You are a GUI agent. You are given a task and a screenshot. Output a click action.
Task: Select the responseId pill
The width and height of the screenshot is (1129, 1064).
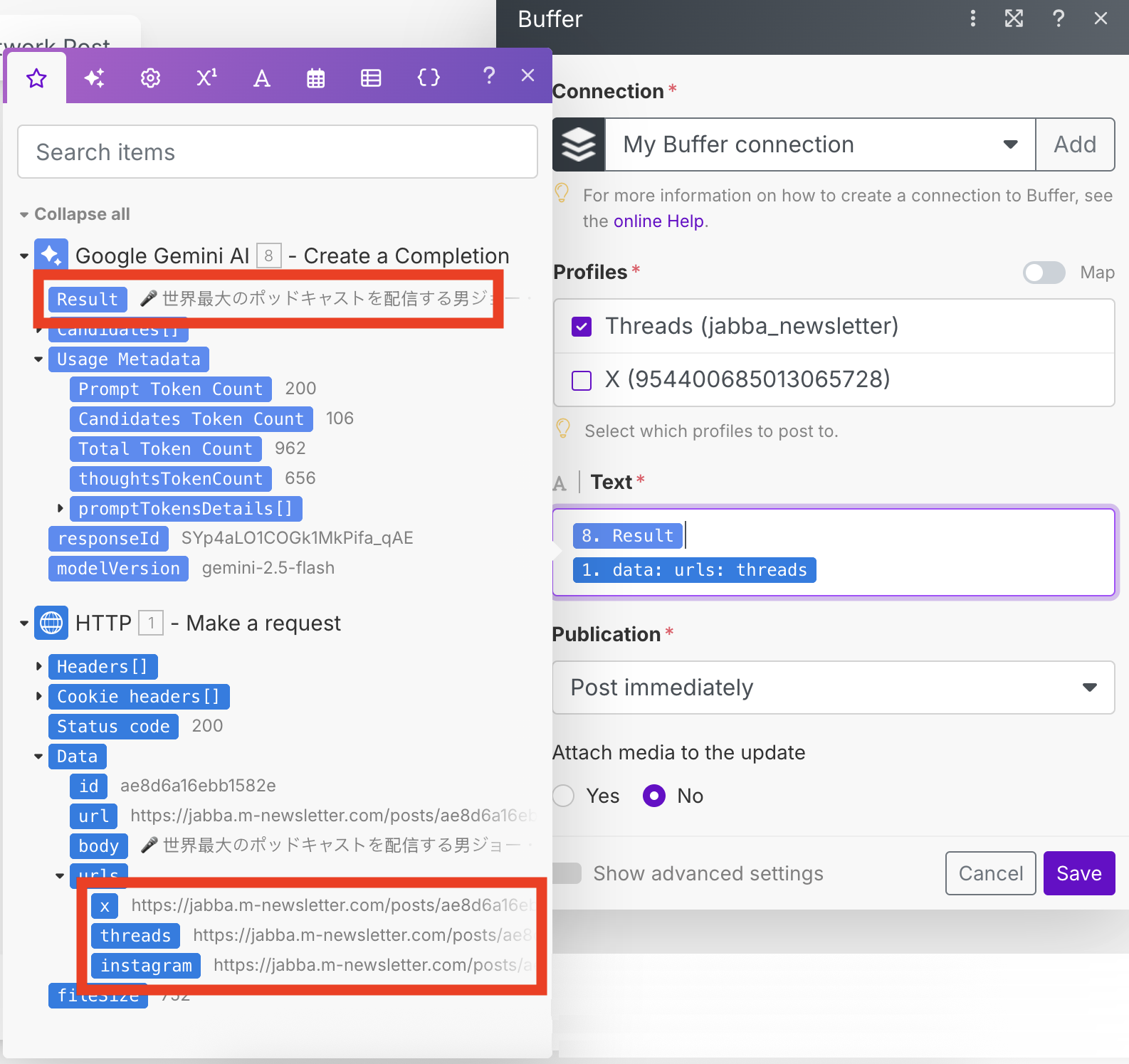109,539
